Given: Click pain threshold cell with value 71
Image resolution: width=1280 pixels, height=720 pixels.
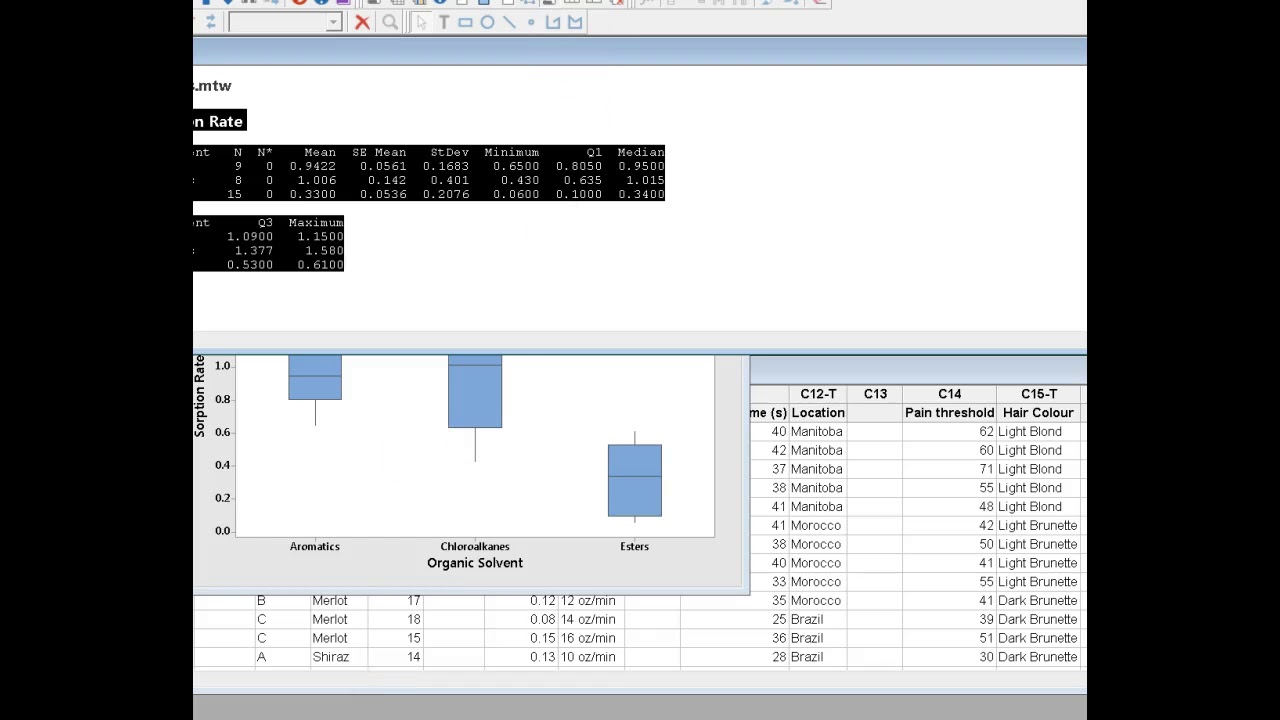Looking at the screenshot, I should (x=949, y=469).
